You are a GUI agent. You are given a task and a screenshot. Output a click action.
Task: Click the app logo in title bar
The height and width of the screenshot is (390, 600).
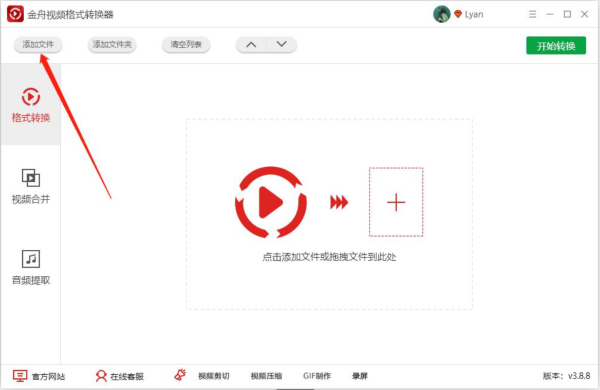point(15,14)
